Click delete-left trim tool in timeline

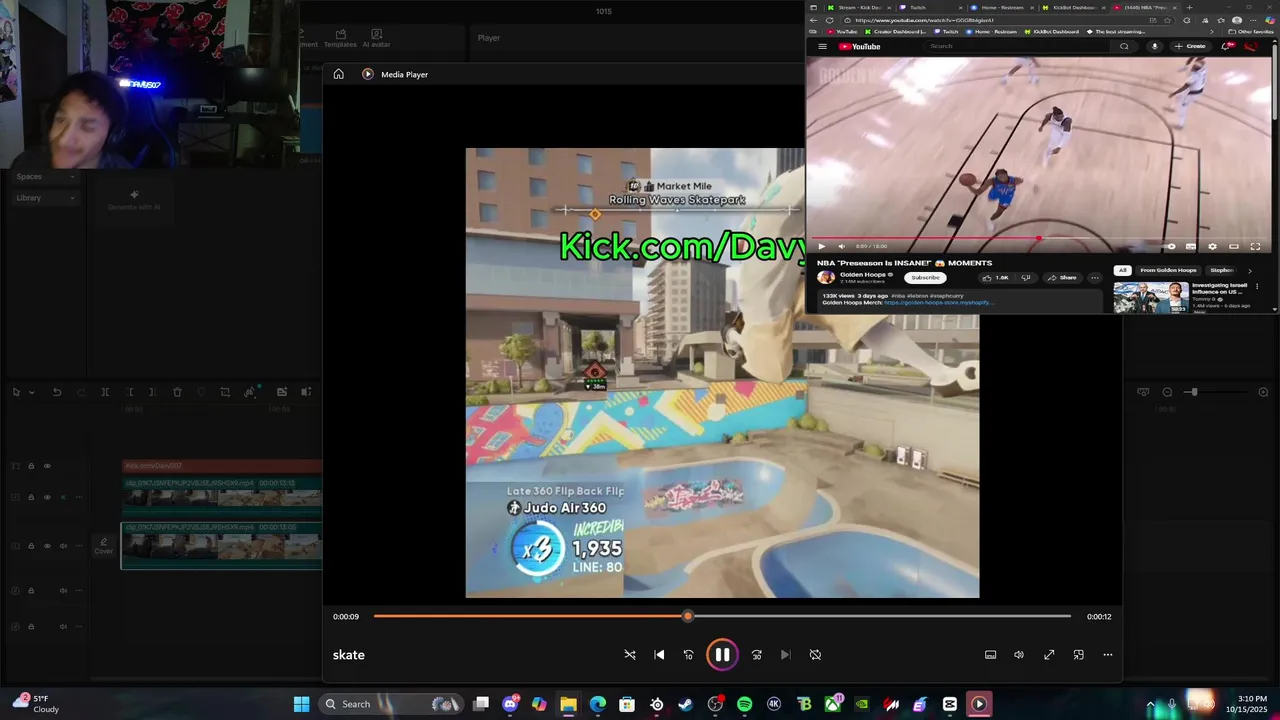(x=130, y=392)
